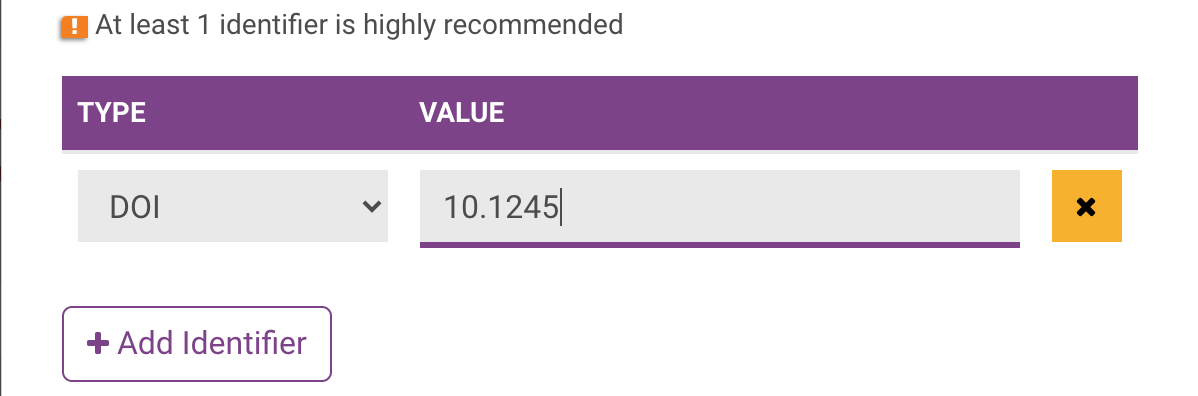Click the word 'recommended' in the warning message
Image resolution: width=1198 pixels, height=396 pixels.
pyautogui.click(x=533, y=26)
